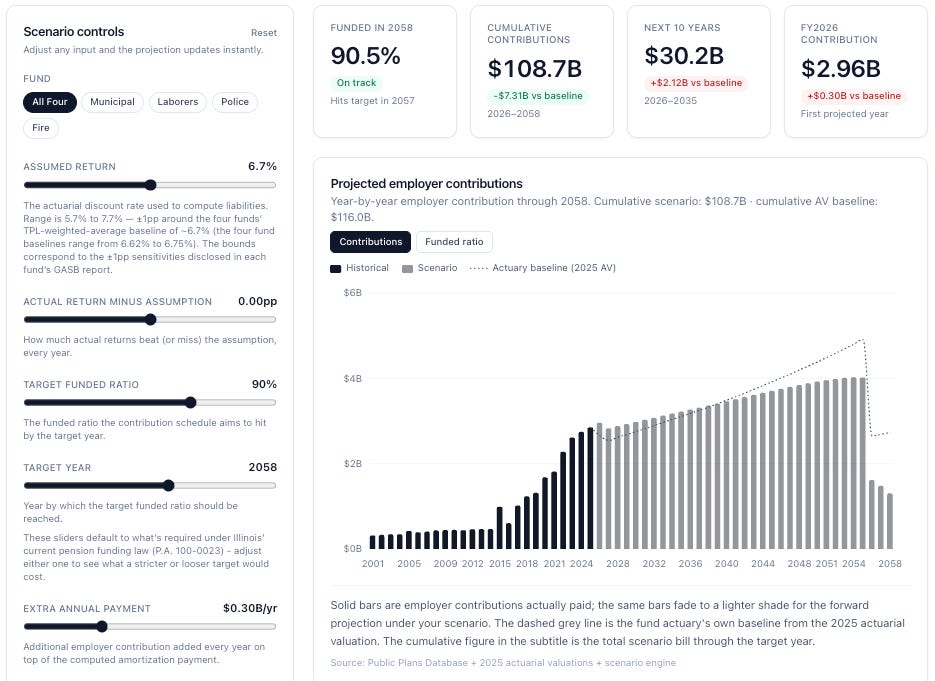Choose the Laborers fund filter
The image size is (935, 681).
pyautogui.click(x=178, y=102)
